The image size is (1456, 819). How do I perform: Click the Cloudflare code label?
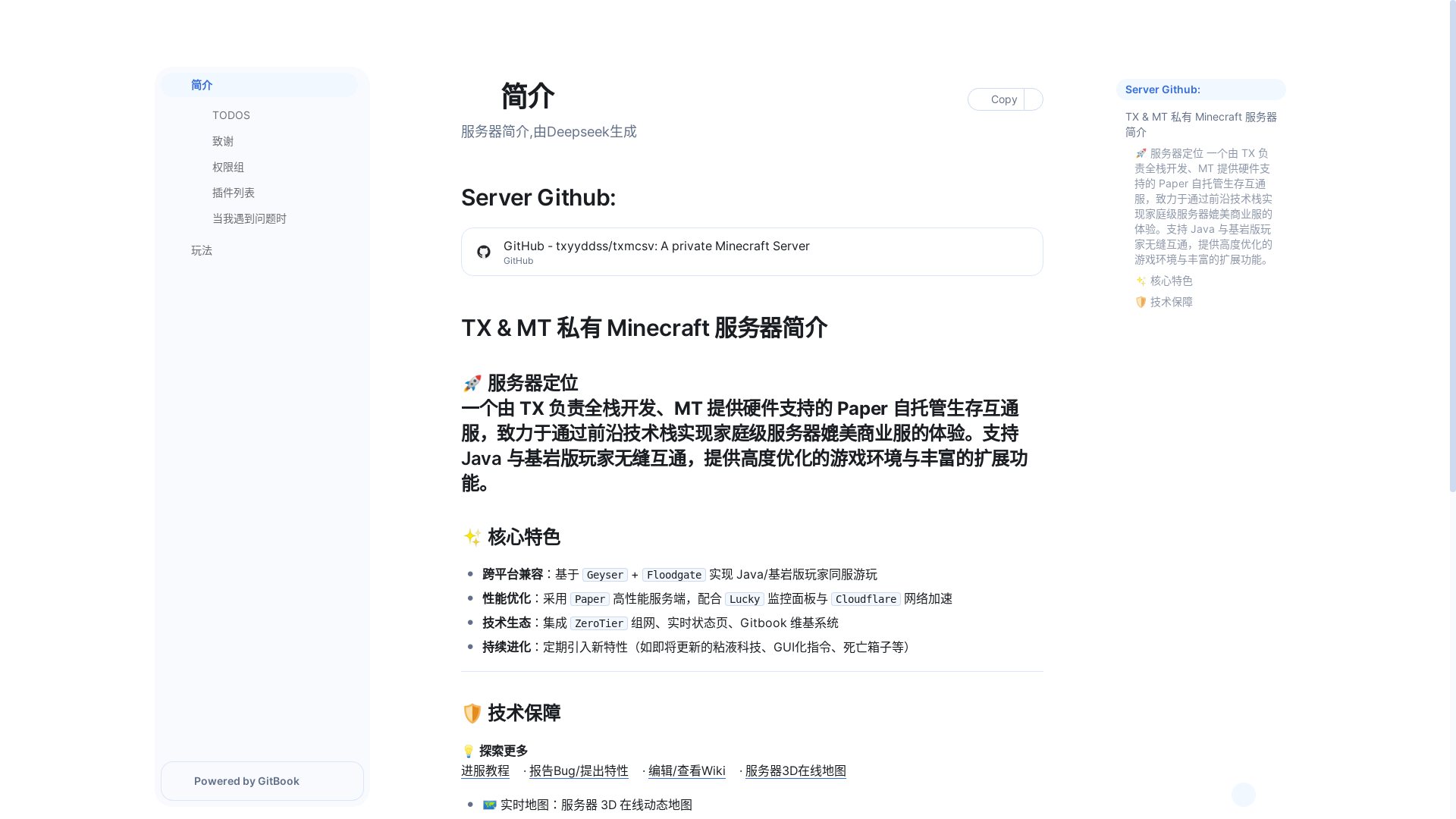pyautogui.click(x=866, y=599)
